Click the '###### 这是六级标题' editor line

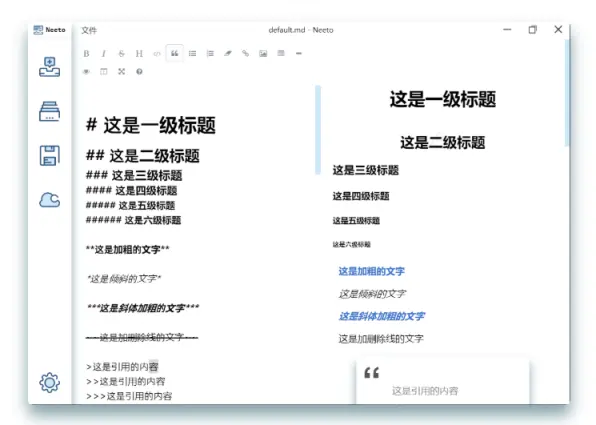point(133,220)
